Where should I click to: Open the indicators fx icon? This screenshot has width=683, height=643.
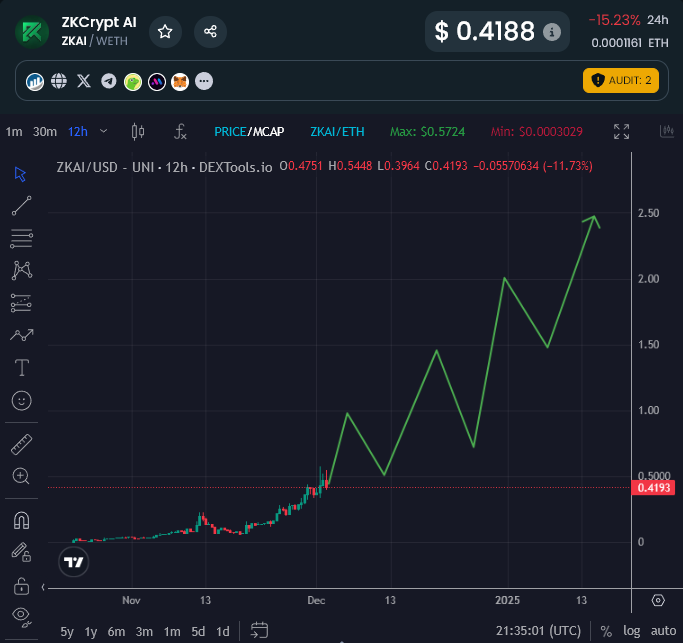click(x=180, y=131)
